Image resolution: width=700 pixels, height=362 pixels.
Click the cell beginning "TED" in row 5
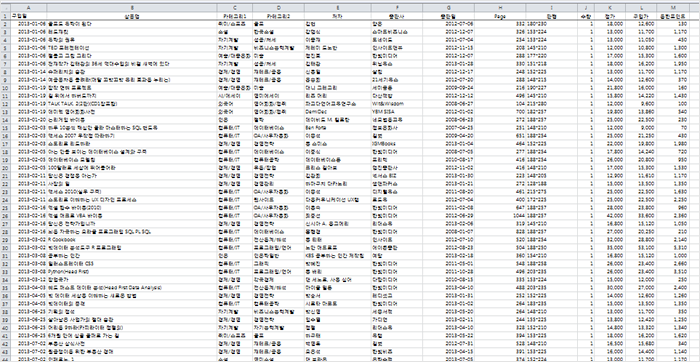(x=132, y=47)
